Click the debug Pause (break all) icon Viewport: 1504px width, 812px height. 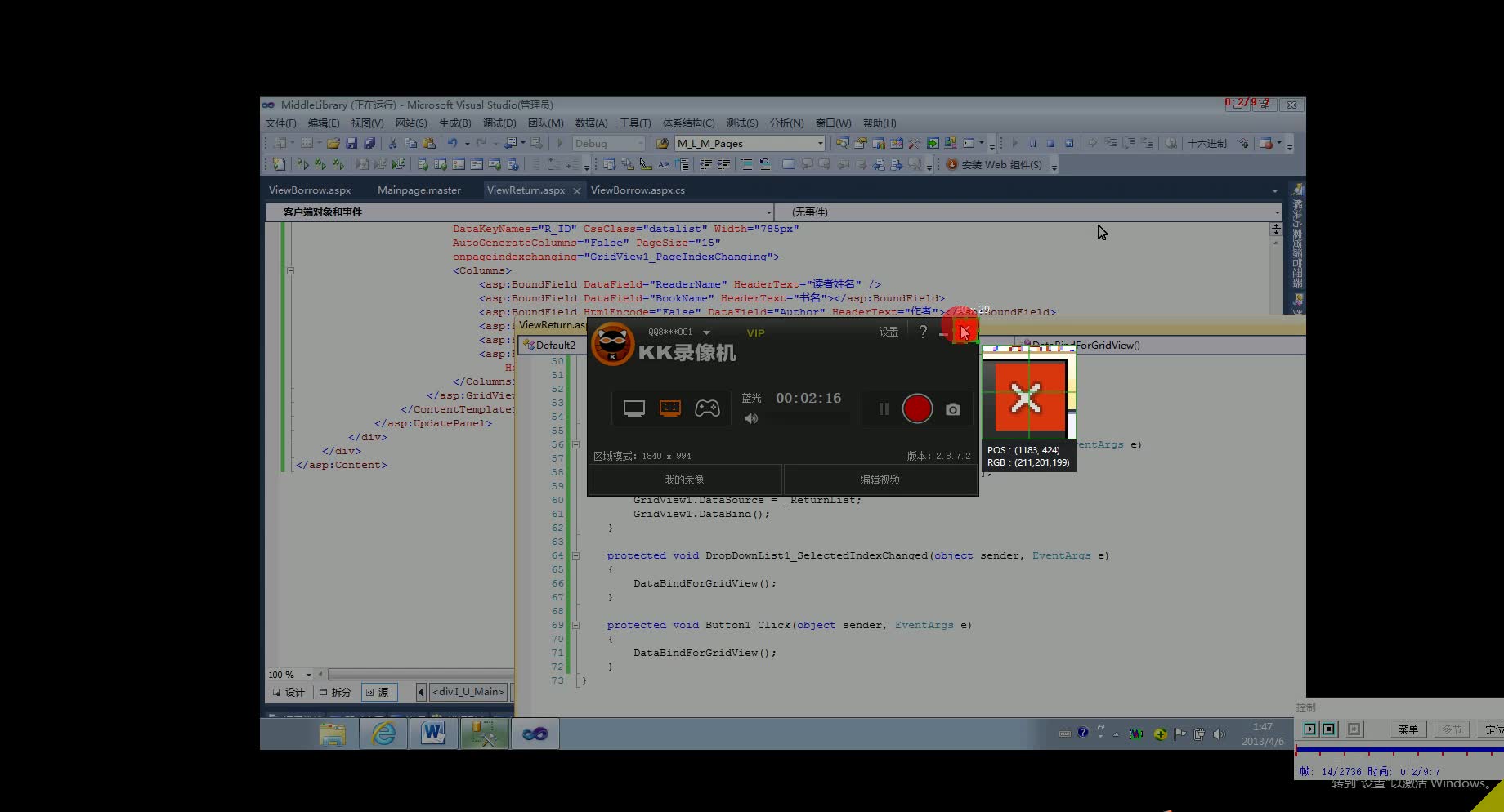coord(1032,144)
